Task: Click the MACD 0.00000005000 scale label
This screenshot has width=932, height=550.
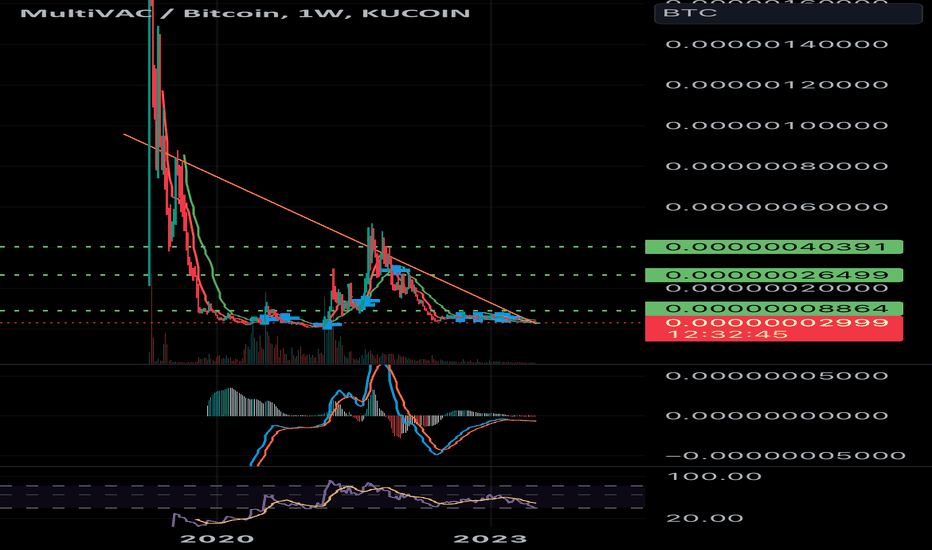Action: coord(777,376)
